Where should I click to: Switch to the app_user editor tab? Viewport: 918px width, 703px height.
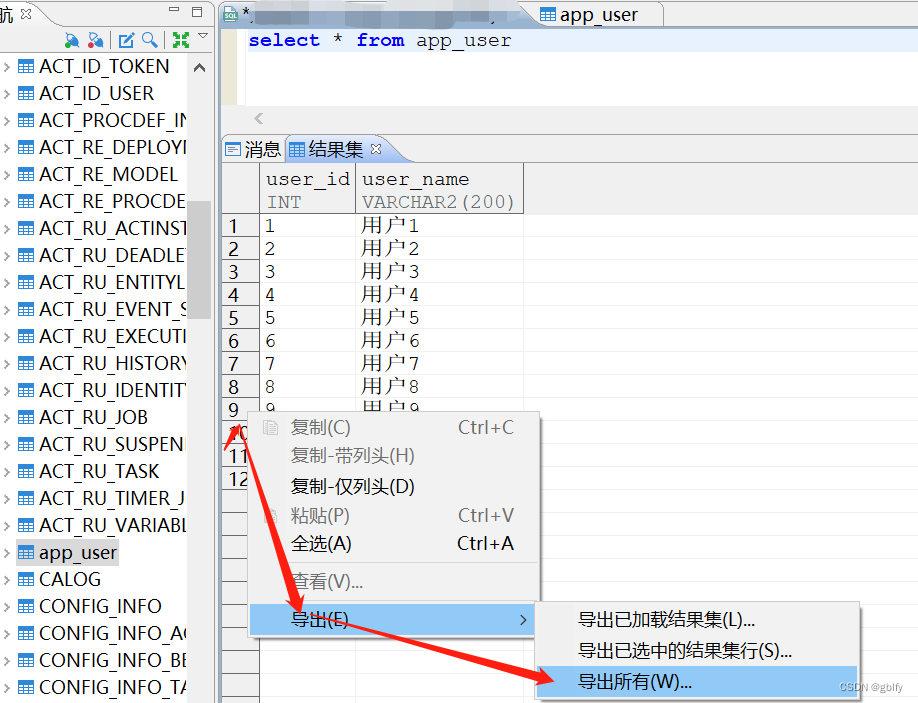(x=598, y=15)
